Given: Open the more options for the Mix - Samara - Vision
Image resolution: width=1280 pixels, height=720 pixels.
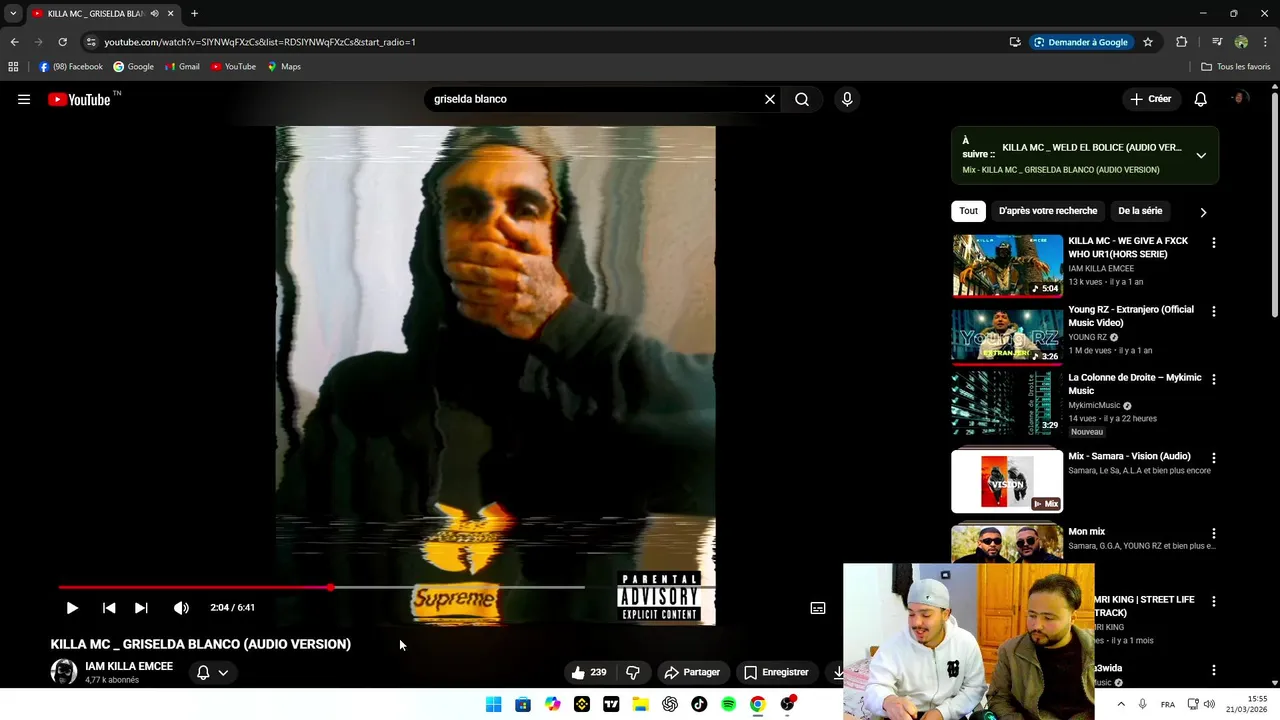Looking at the screenshot, I should coord(1214,458).
